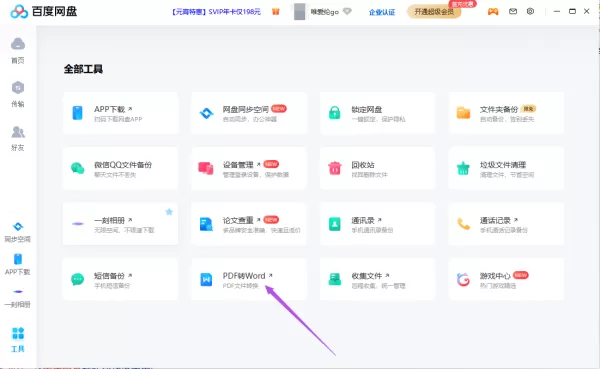Click the 文件夹备份 folder icon

[x=463, y=113]
